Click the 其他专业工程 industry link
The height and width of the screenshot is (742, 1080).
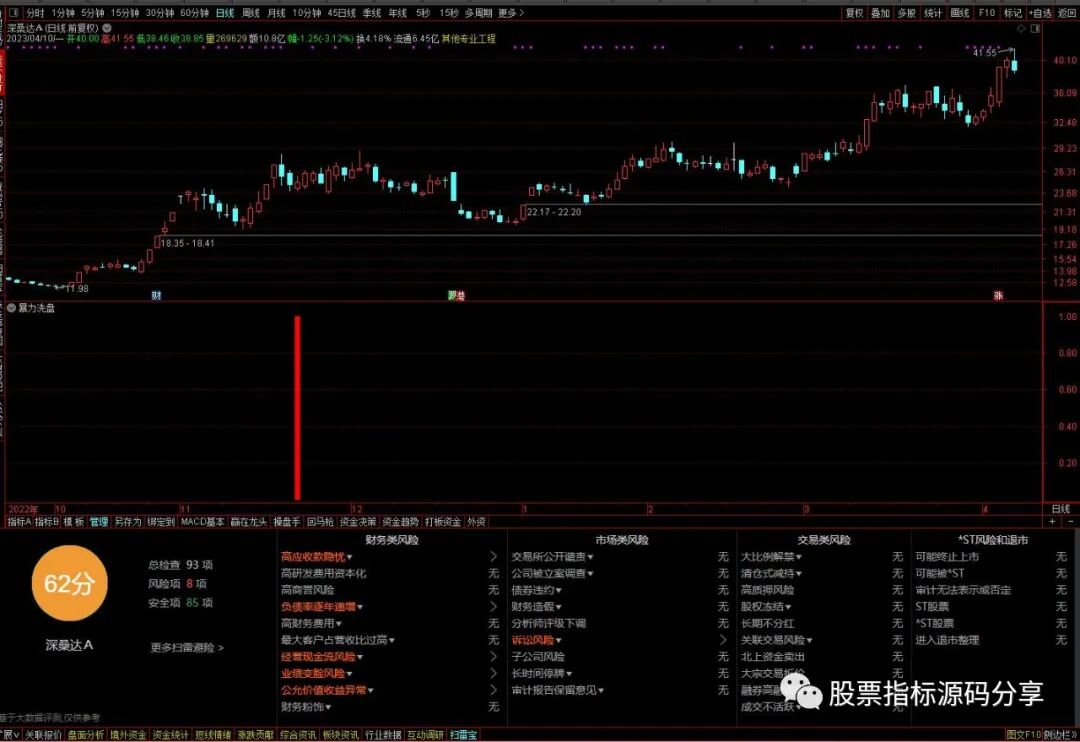tap(468, 39)
